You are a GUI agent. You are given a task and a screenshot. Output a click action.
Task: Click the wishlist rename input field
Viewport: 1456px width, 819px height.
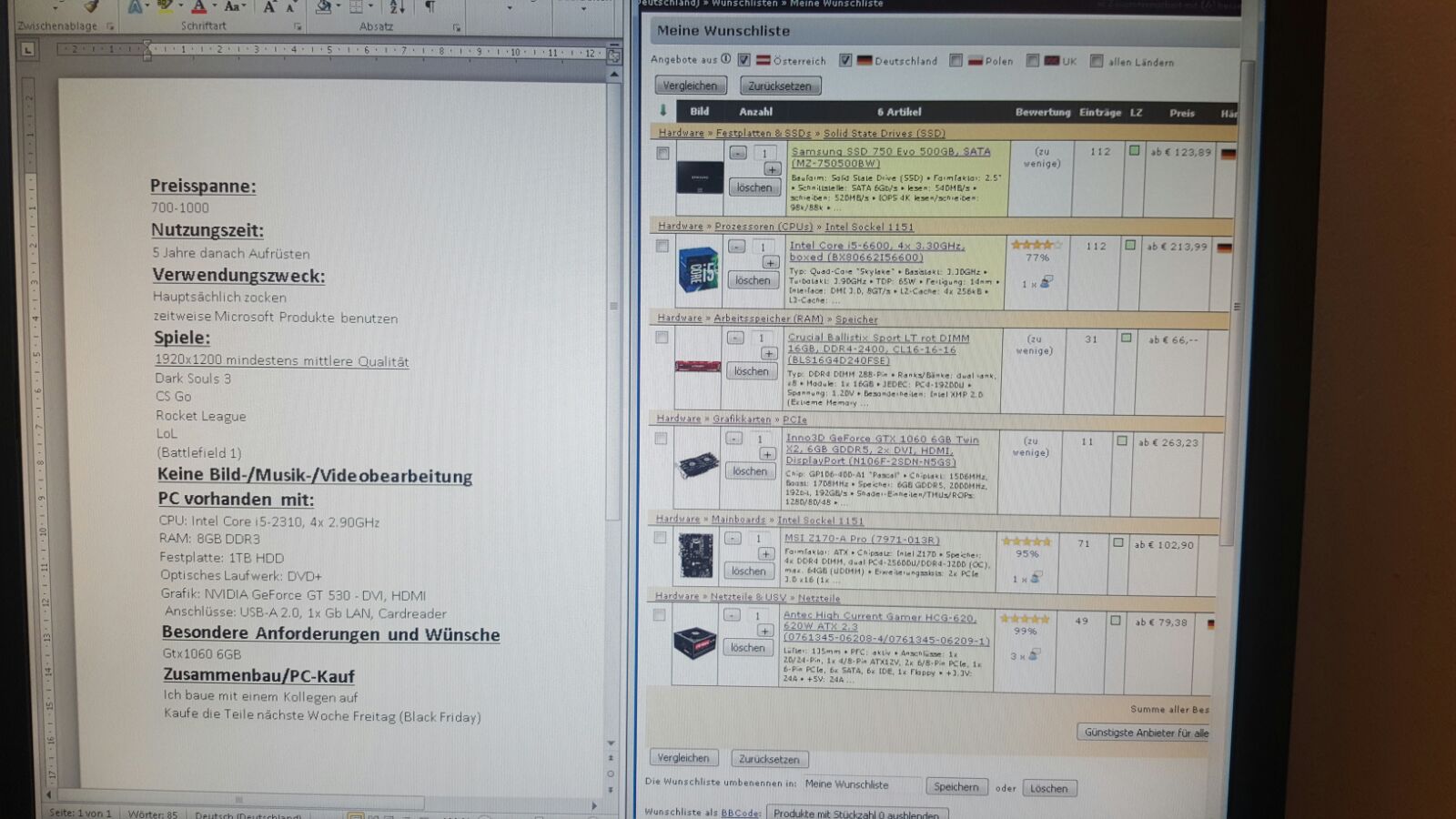(x=862, y=784)
